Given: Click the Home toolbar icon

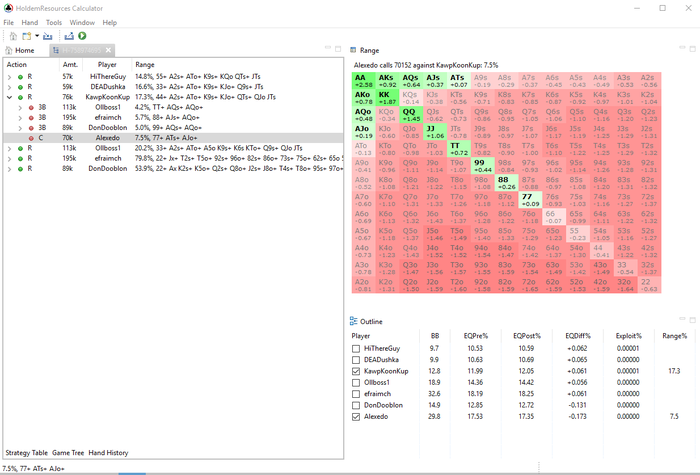Looking at the screenshot, I should point(13,36).
